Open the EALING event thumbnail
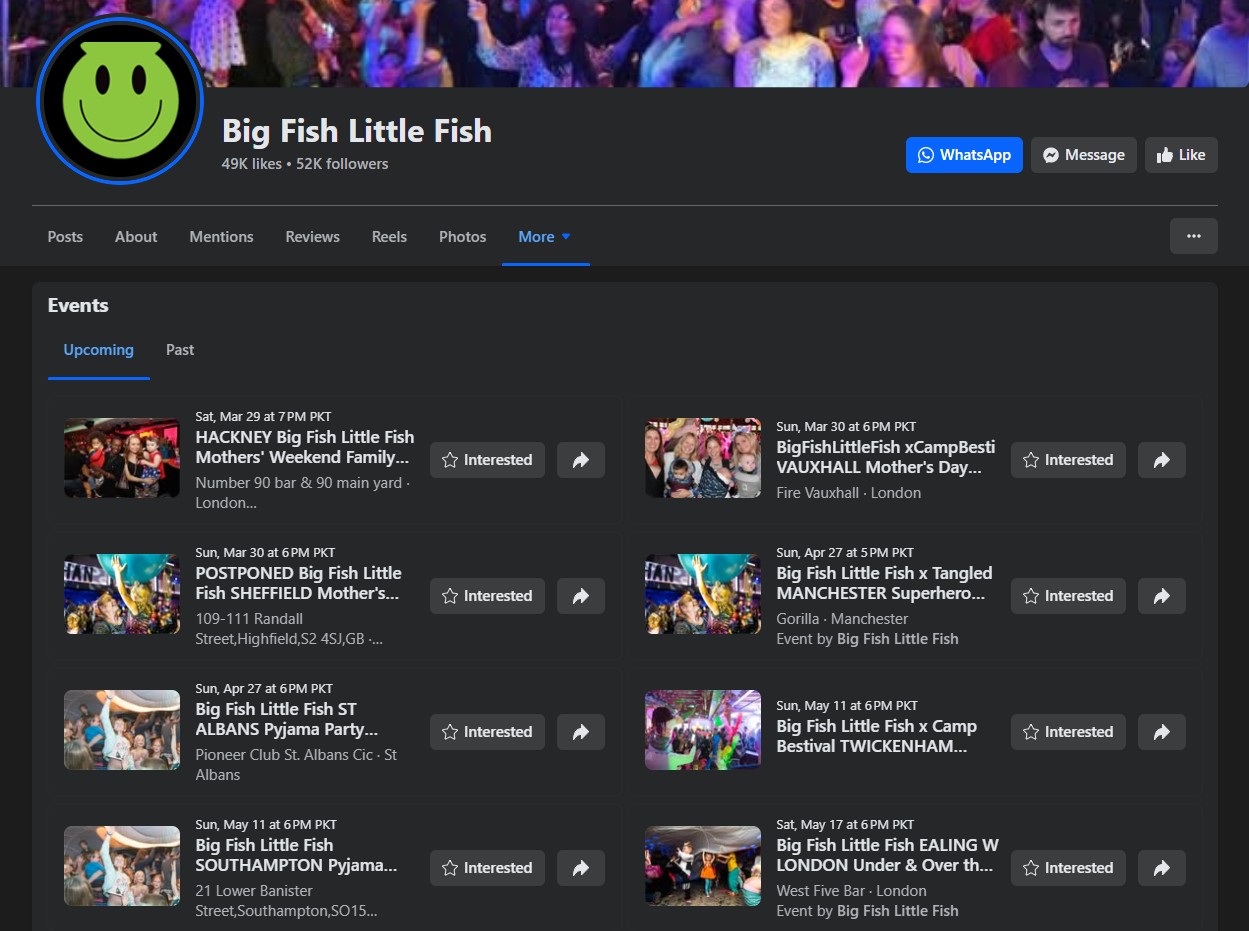1249x931 pixels. [x=703, y=866]
